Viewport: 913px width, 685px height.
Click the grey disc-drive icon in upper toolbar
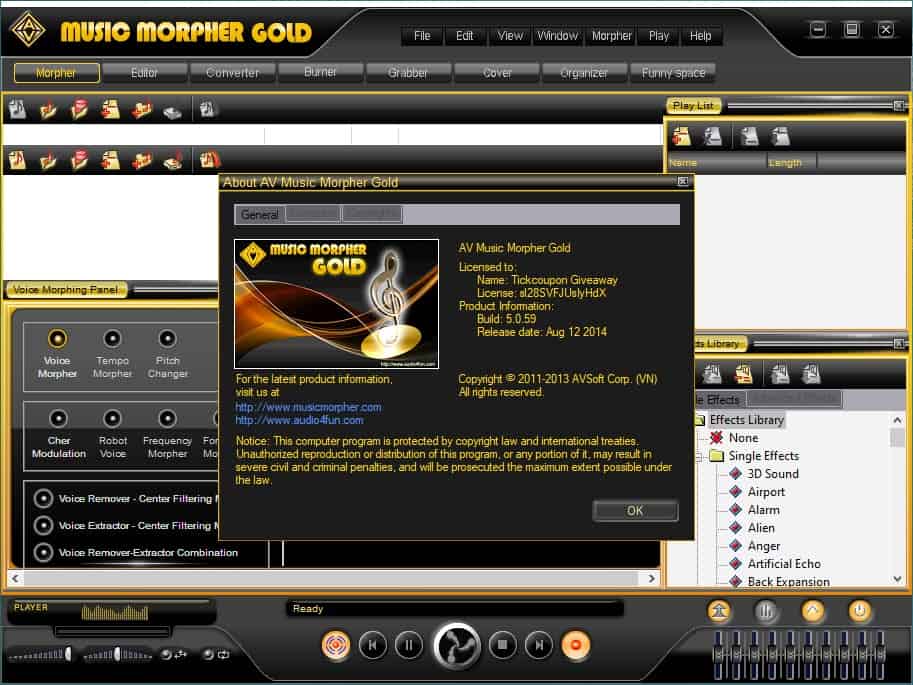(x=172, y=111)
